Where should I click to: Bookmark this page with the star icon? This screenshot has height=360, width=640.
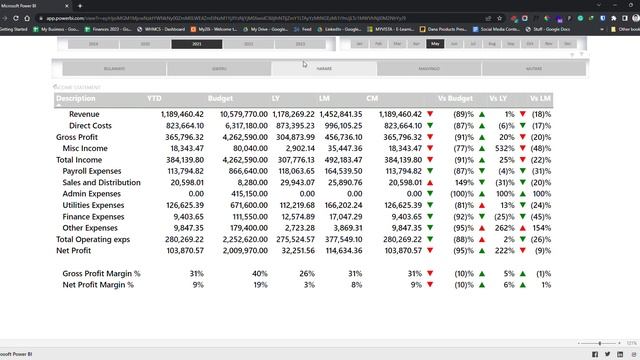click(x=499, y=18)
